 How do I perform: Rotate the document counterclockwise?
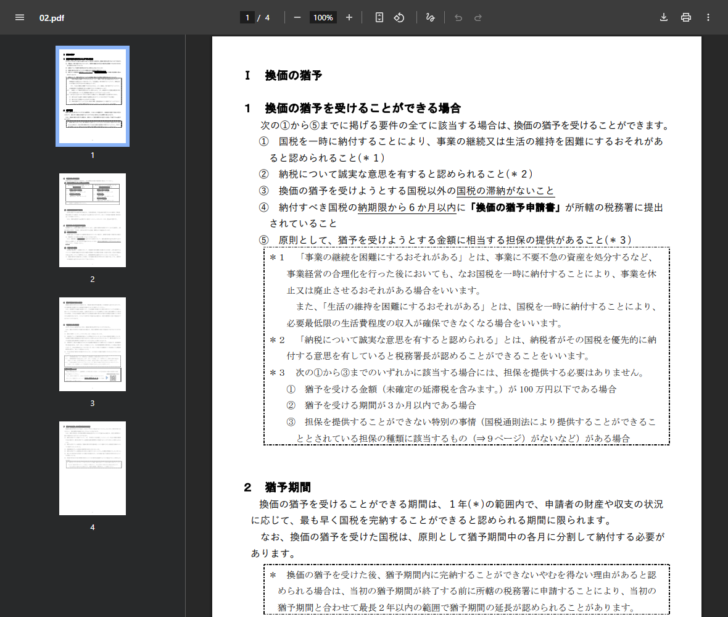399,18
